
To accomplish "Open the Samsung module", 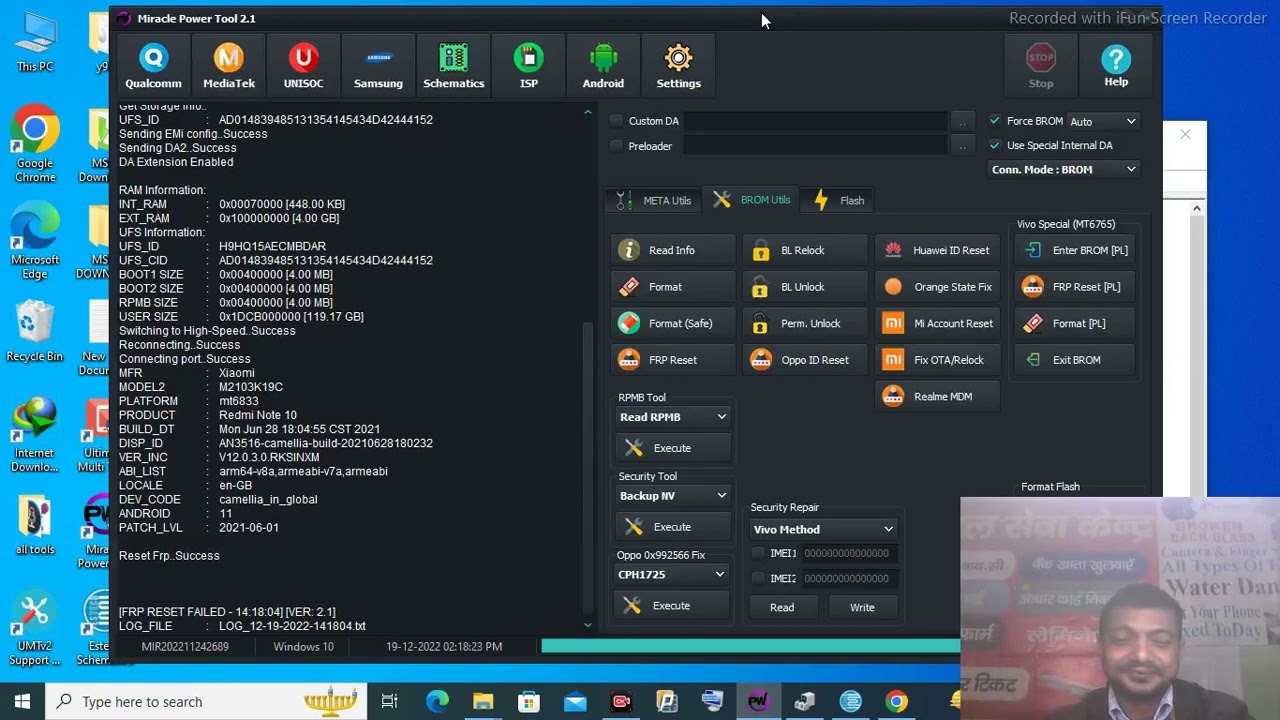I will click(378, 66).
